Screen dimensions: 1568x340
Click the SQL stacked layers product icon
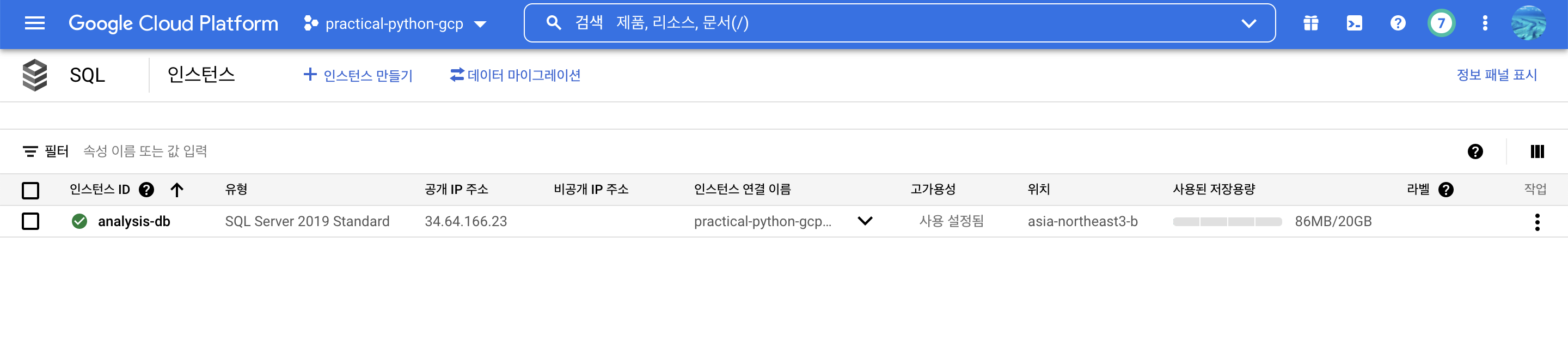[35, 75]
